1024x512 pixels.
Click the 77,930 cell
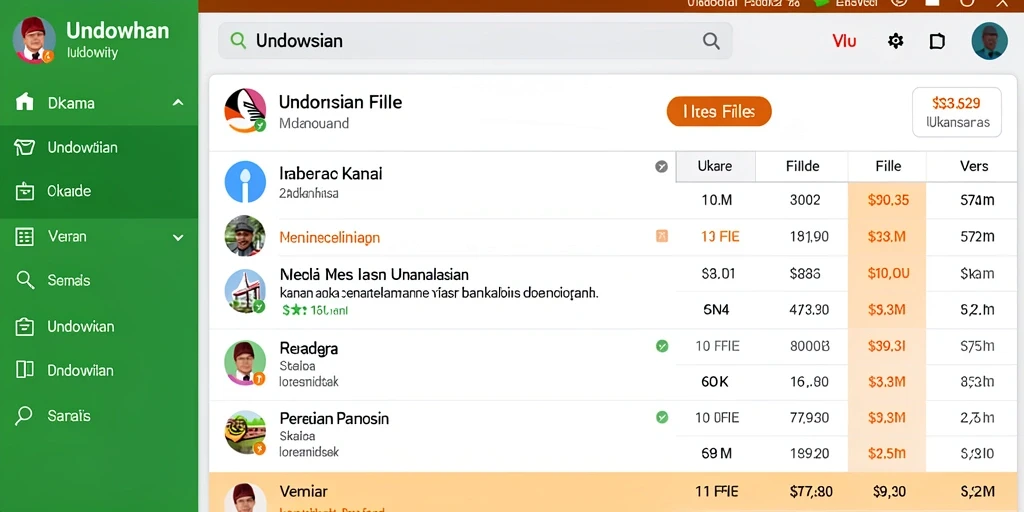coord(808,417)
